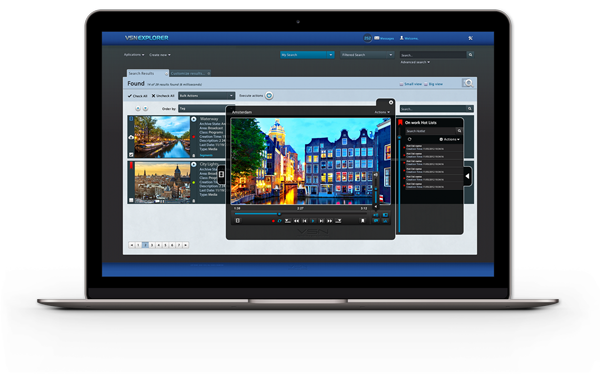Viewport: 600px width, 381px height.
Task: Move the Amsterdam video playhead on the seek bar
Action: [279, 214]
